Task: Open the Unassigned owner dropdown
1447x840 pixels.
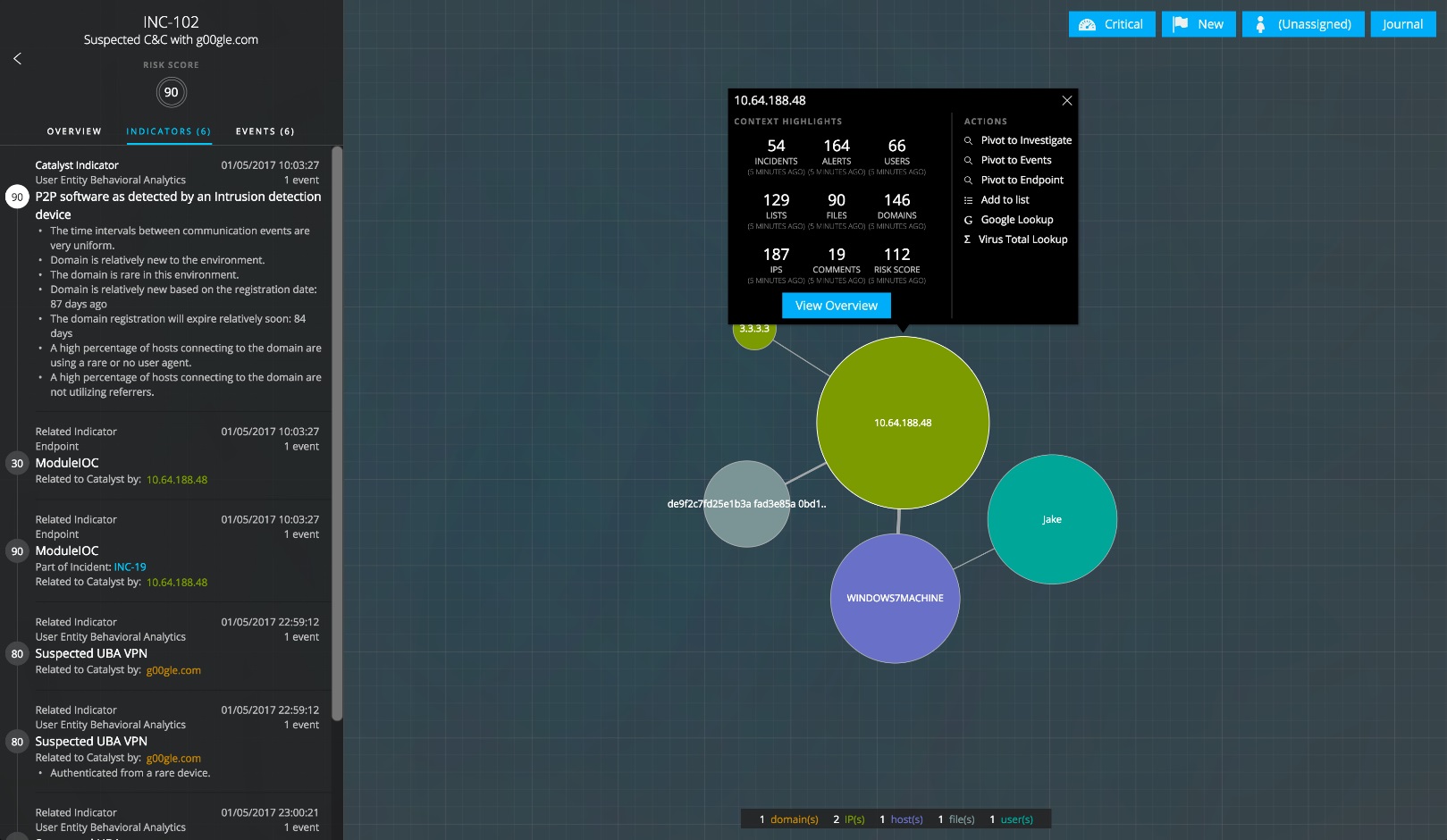Action: (1302, 24)
